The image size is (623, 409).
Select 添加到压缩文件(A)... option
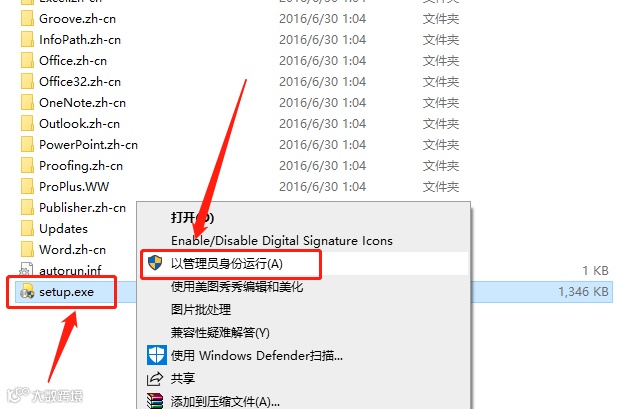pos(225,401)
